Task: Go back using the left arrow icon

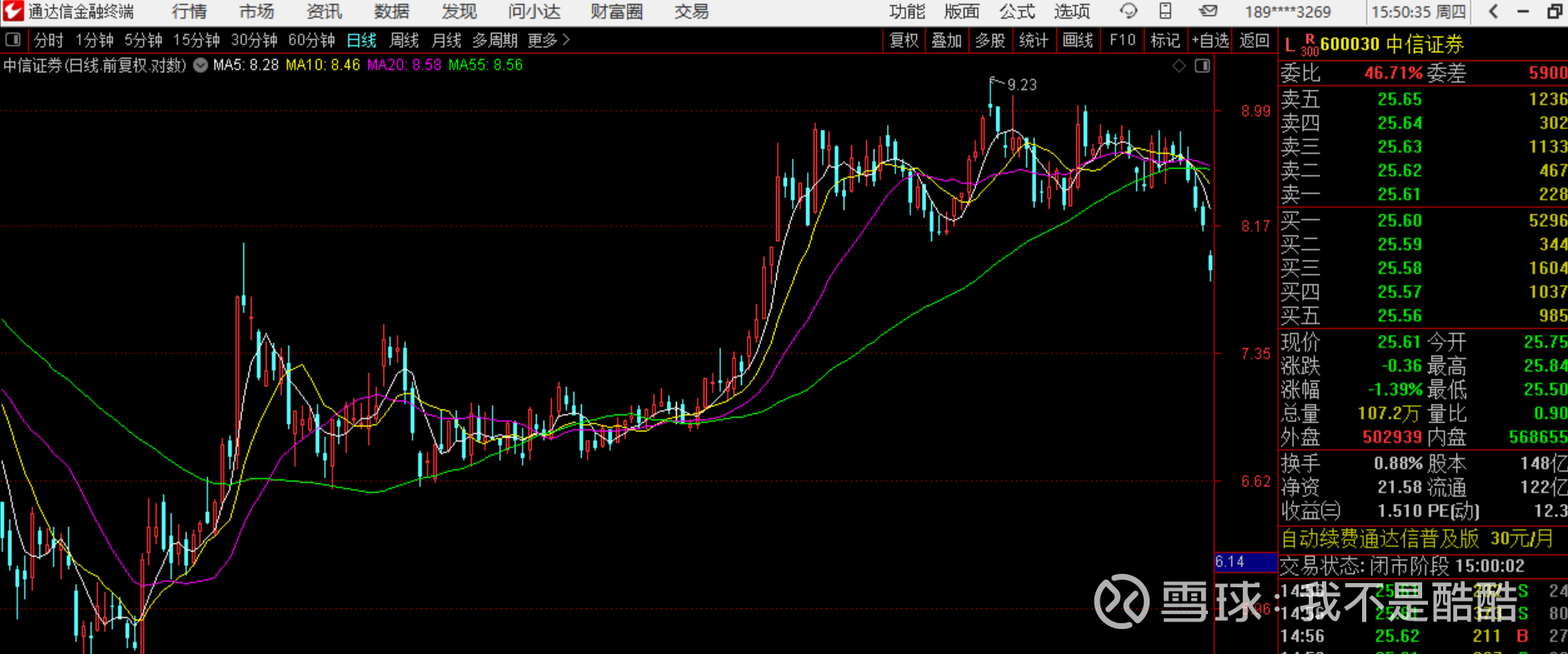Action: click(x=1494, y=12)
